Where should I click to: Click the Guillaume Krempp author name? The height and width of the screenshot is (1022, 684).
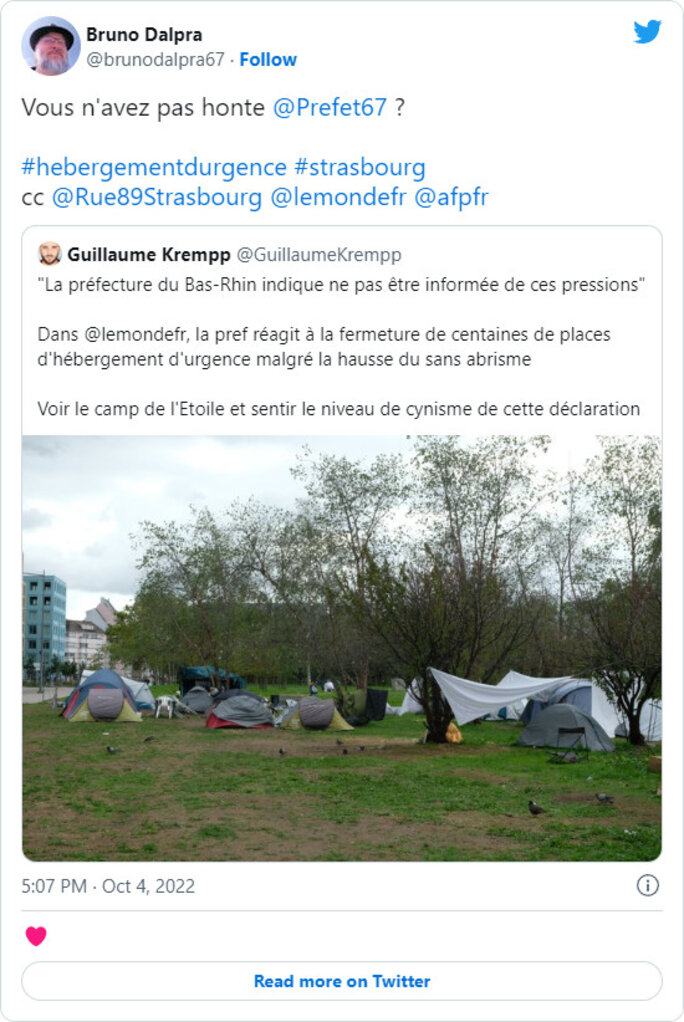pos(149,254)
